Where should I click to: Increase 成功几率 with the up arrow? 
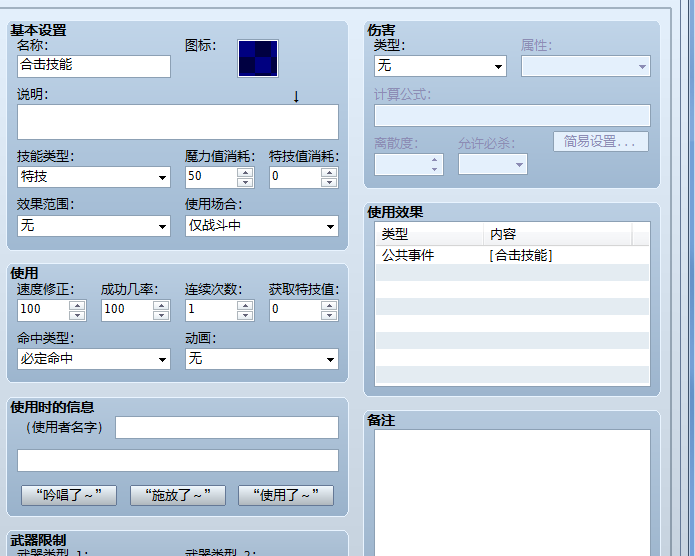[161, 305]
